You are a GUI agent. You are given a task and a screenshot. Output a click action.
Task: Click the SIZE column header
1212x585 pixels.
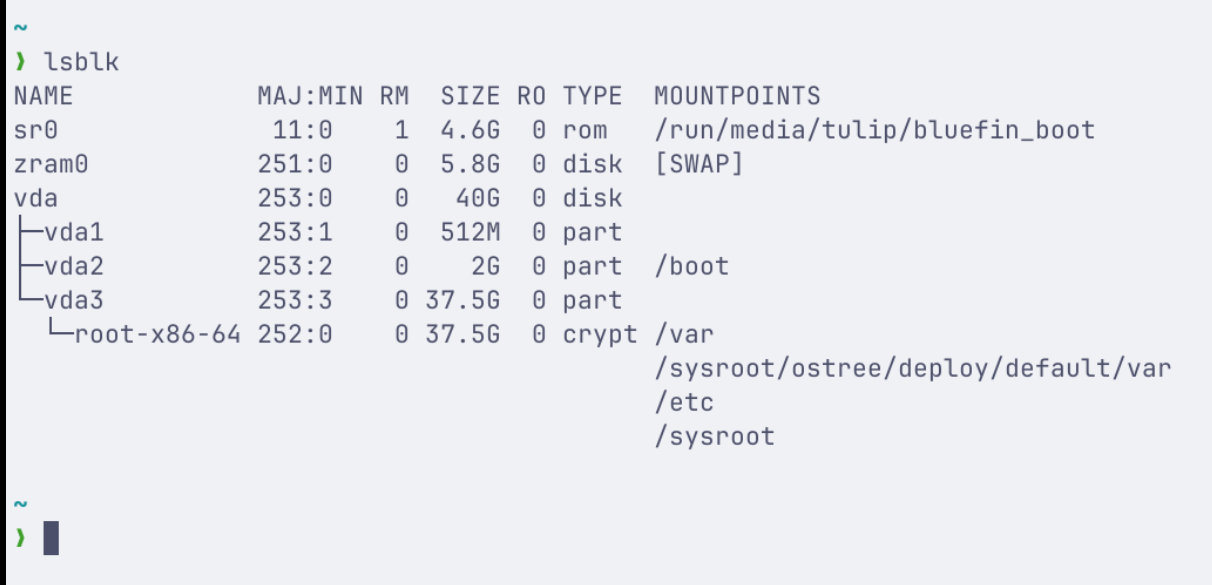coord(470,96)
